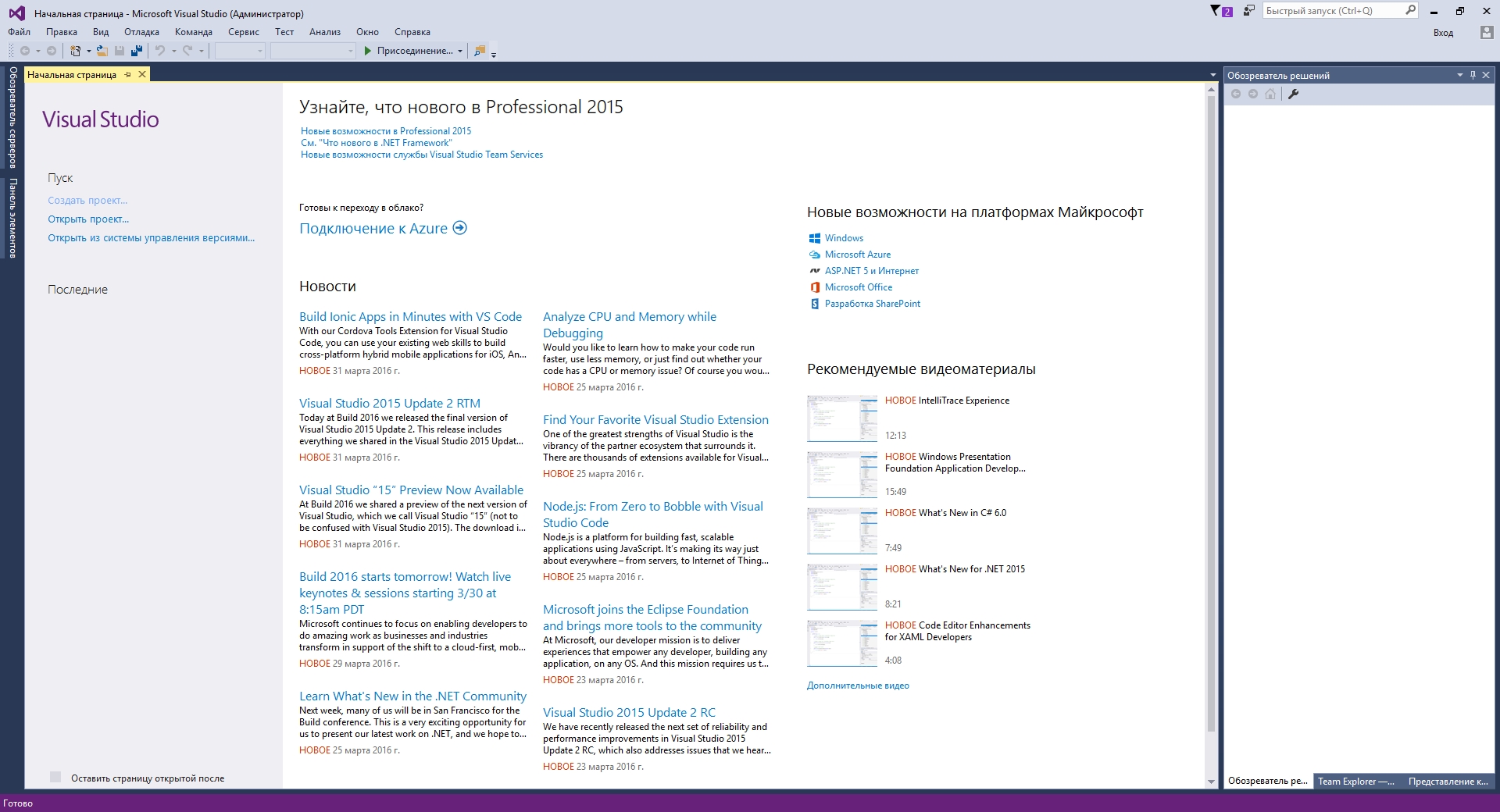Click the Navigate Forward toolbar arrow
The height and width of the screenshot is (812, 1500).
52,51
